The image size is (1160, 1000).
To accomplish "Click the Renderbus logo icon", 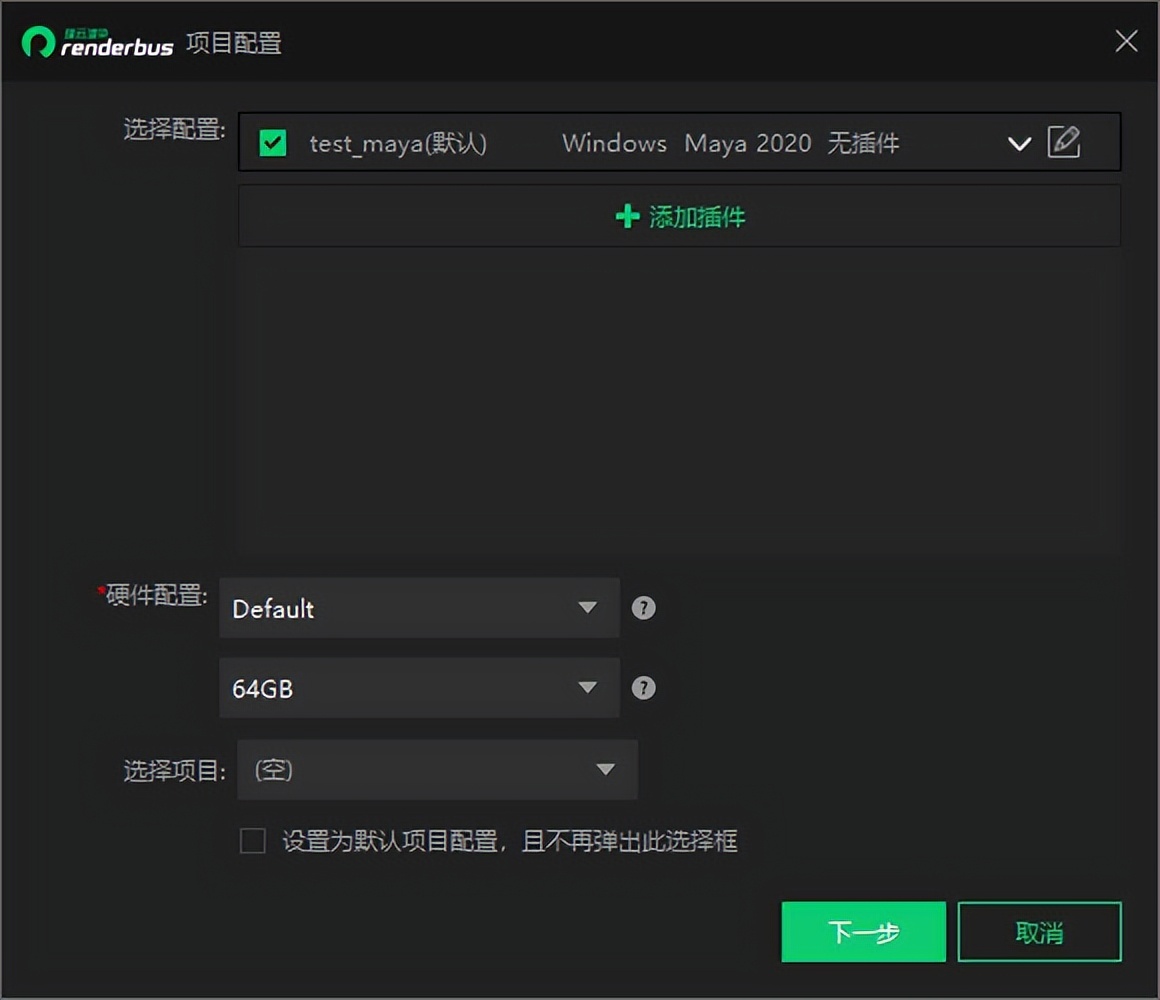I will [38, 42].
